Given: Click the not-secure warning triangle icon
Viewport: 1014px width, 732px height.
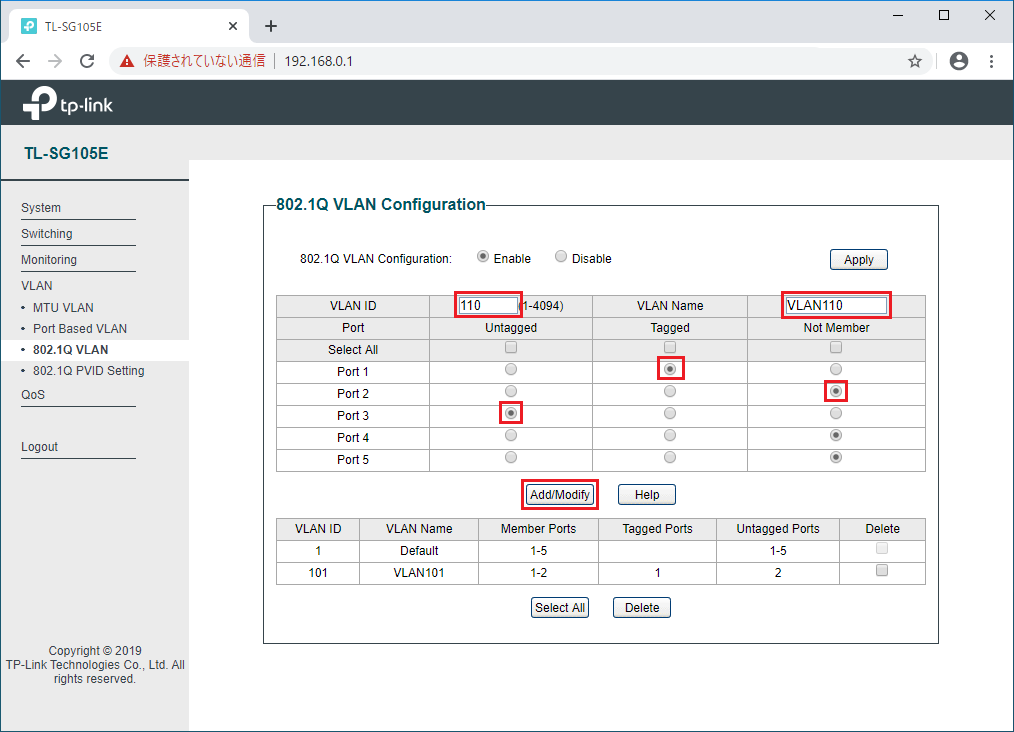Looking at the screenshot, I should pyautogui.click(x=127, y=61).
